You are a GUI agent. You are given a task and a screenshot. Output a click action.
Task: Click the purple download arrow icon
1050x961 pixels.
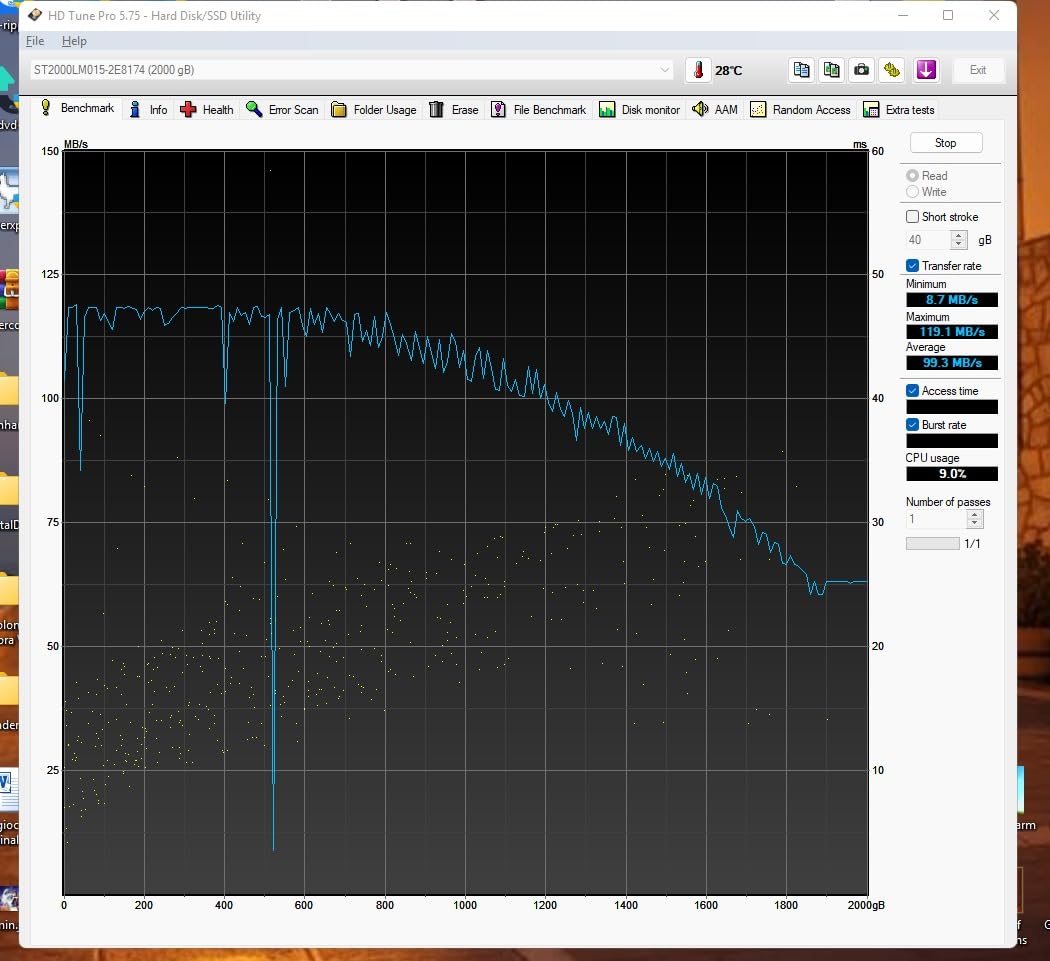[x=926, y=70]
